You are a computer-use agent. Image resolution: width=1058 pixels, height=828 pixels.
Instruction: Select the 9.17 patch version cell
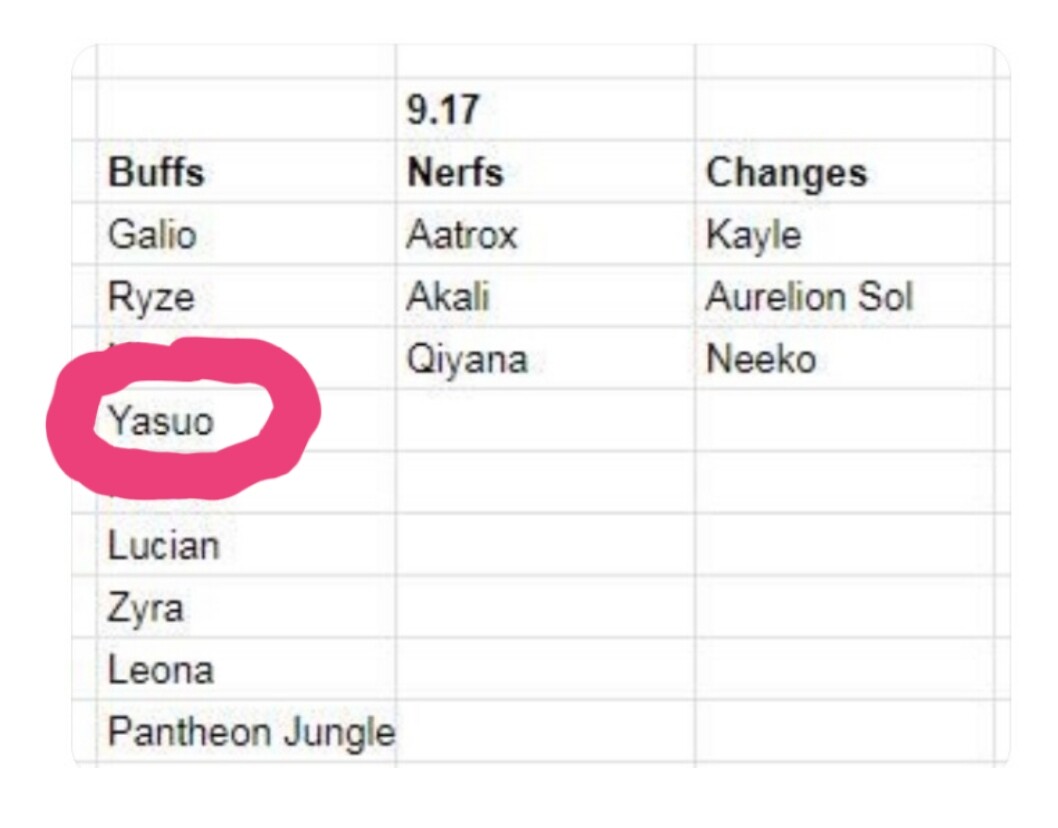tap(545, 109)
